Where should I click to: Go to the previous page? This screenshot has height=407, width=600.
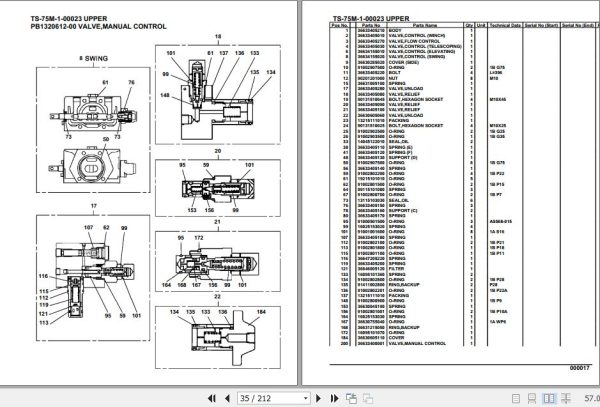[x=227, y=398]
